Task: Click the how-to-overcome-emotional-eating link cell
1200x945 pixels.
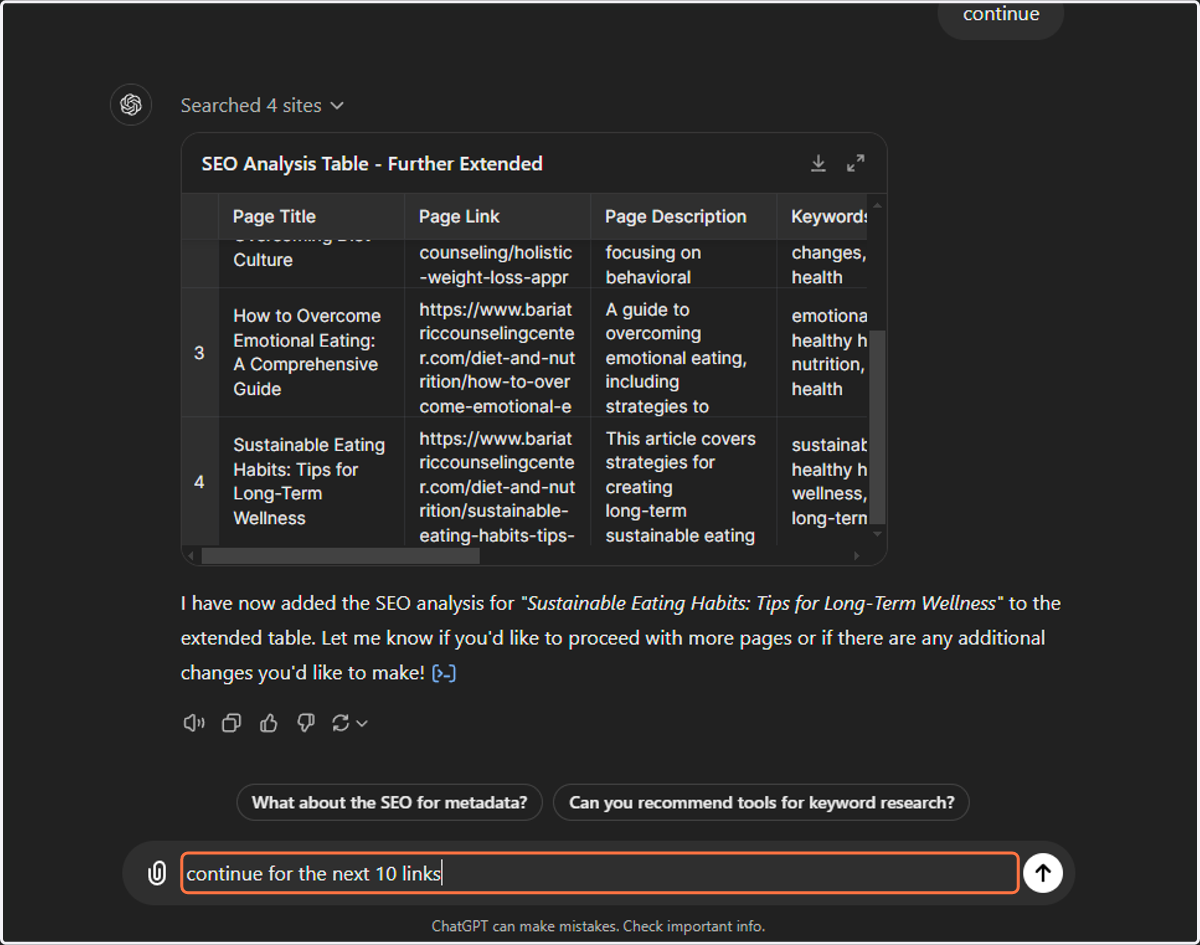Action: pos(497,352)
